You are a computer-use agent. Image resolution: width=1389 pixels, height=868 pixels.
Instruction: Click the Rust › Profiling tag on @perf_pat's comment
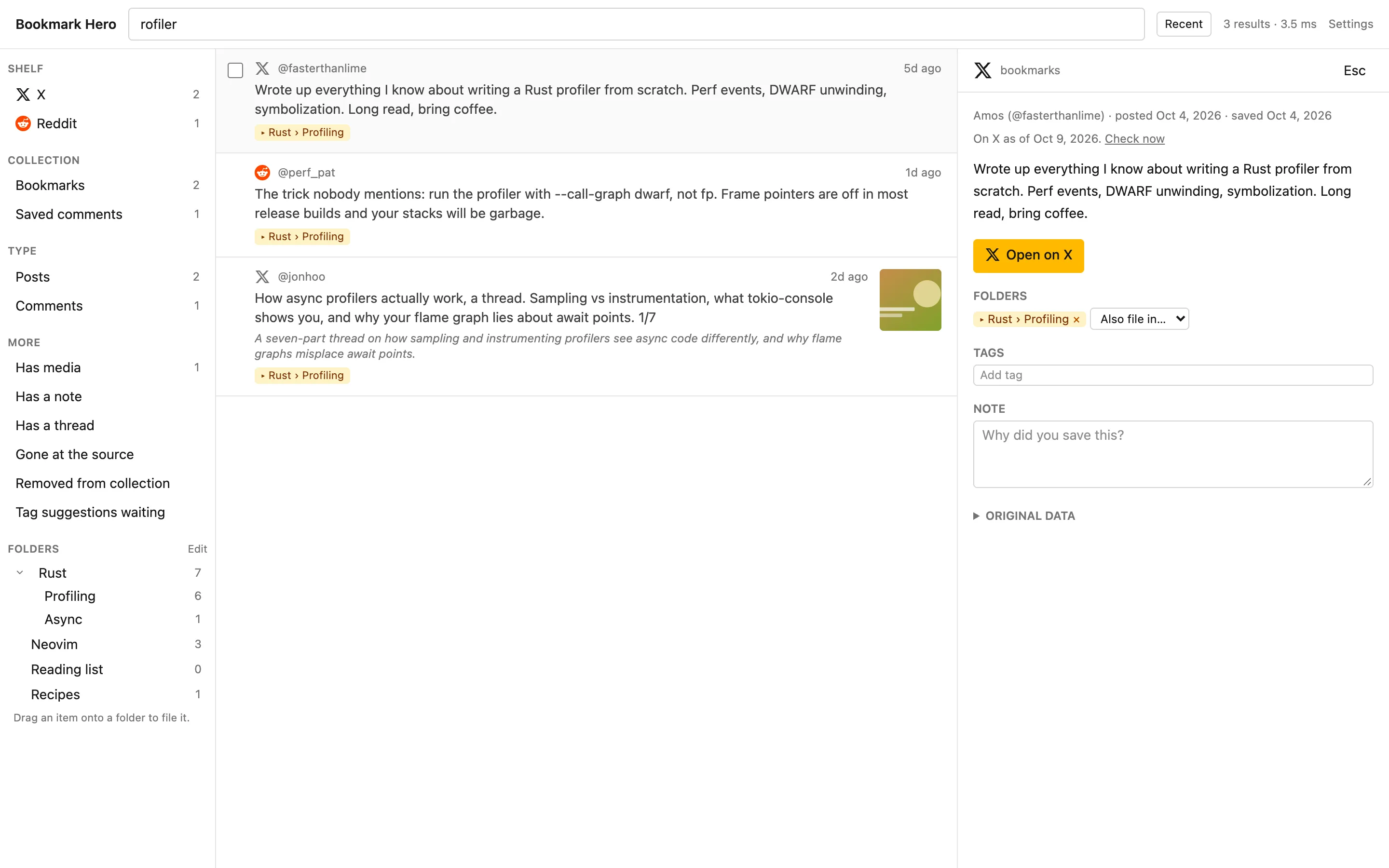tap(302, 236)
